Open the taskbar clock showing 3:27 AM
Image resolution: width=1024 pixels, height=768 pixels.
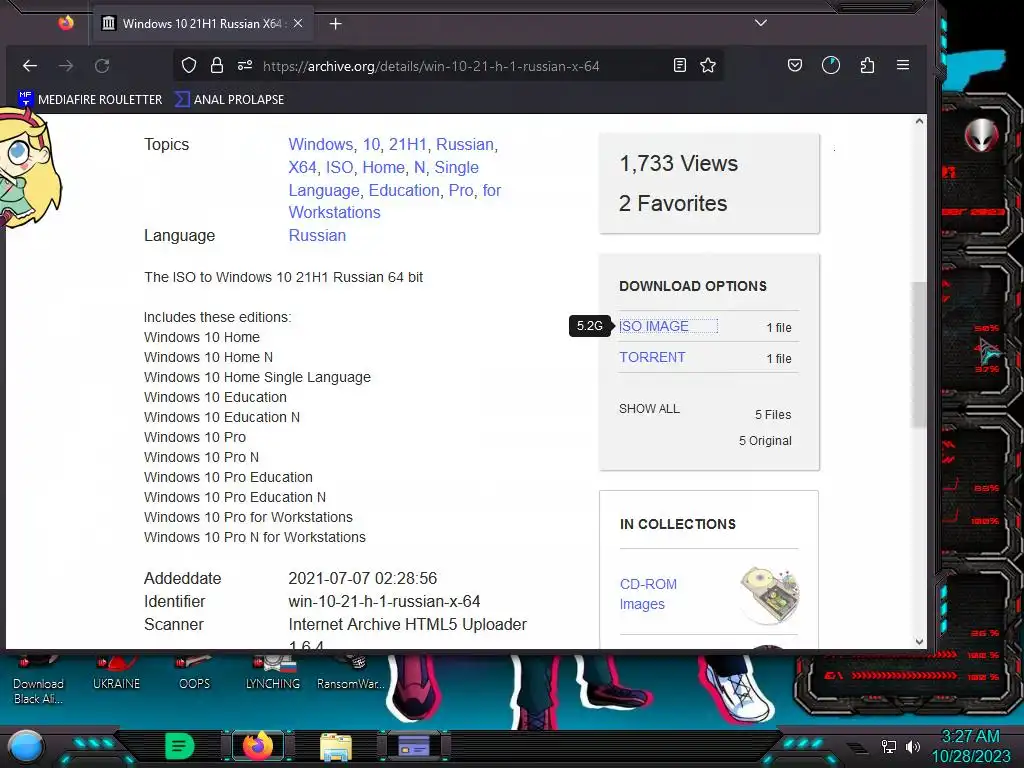(970, 746)
